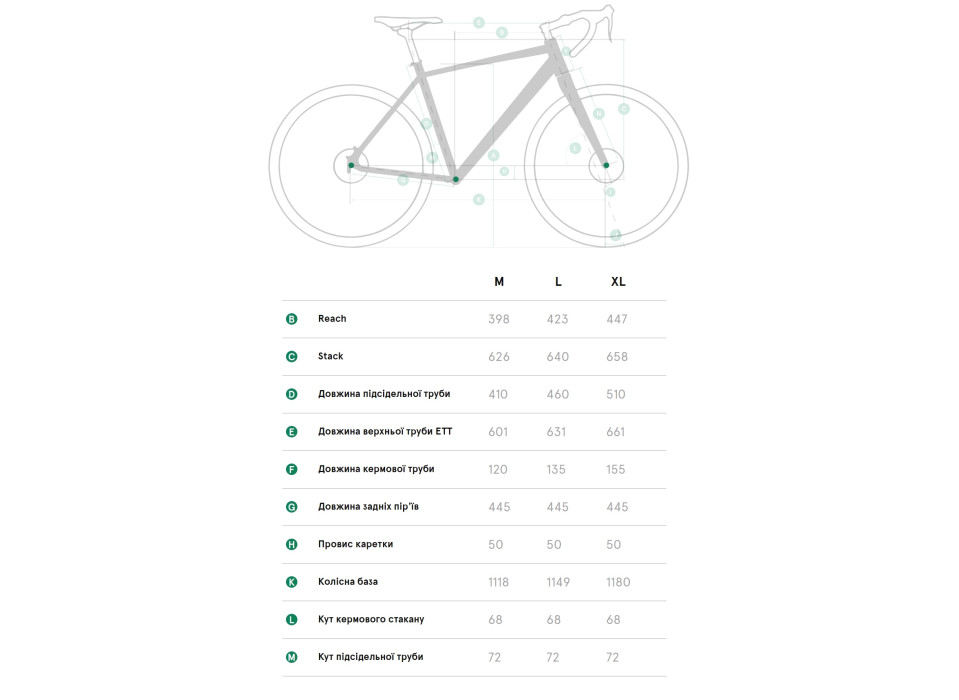Select the M size column header
Viewport: 959px width, 700px height.
499,282
